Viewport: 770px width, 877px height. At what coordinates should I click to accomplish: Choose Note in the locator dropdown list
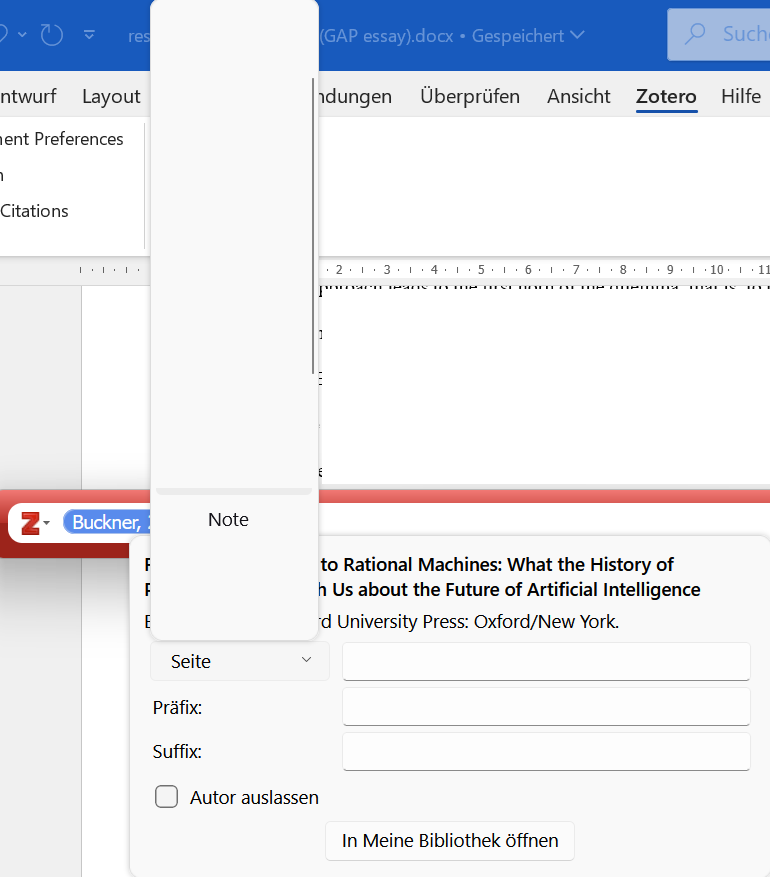[x=228, y=520]
